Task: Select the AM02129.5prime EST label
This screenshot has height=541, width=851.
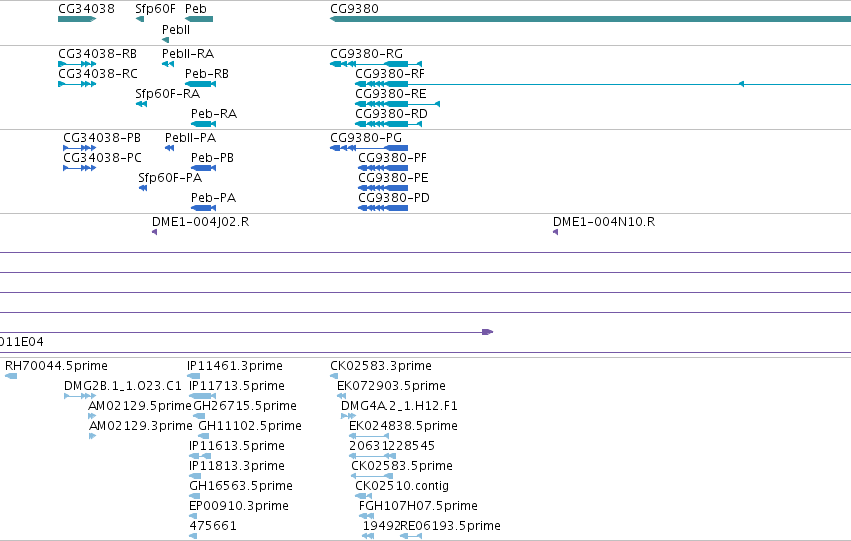Action: [x=139, y=406]
